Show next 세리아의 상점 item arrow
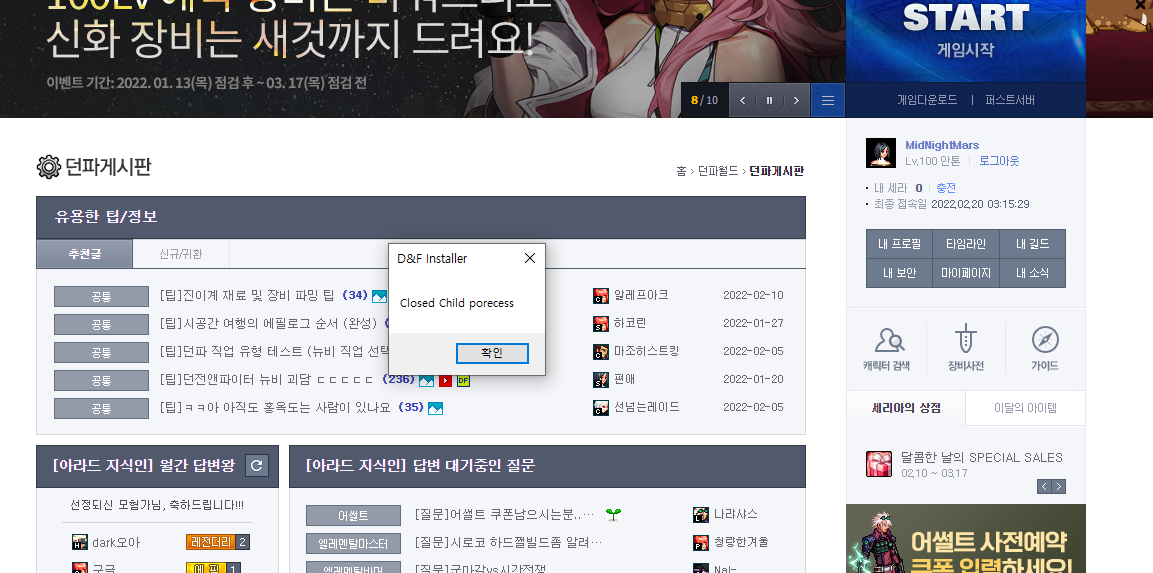The height and width of the screenshot is (573, 1153). tap(1059, 487)
